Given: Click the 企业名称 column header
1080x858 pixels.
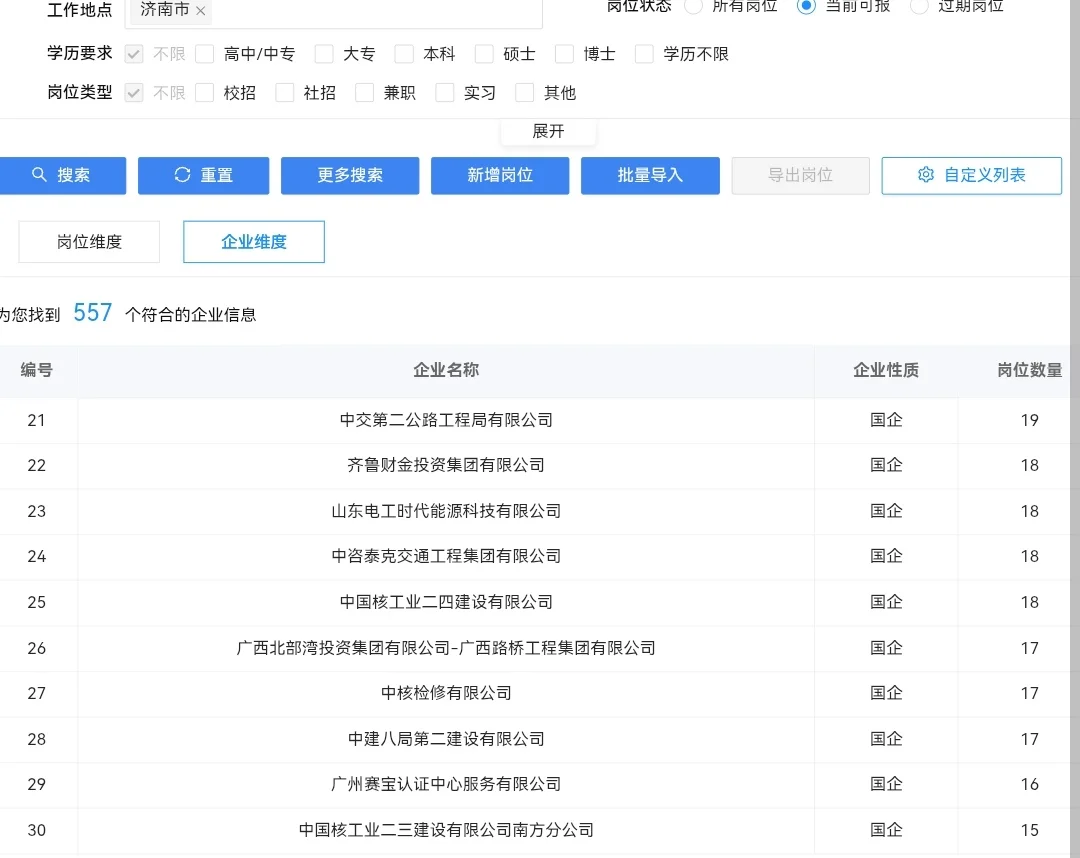Looking at the screenshot, I should [x=446, y=370].
